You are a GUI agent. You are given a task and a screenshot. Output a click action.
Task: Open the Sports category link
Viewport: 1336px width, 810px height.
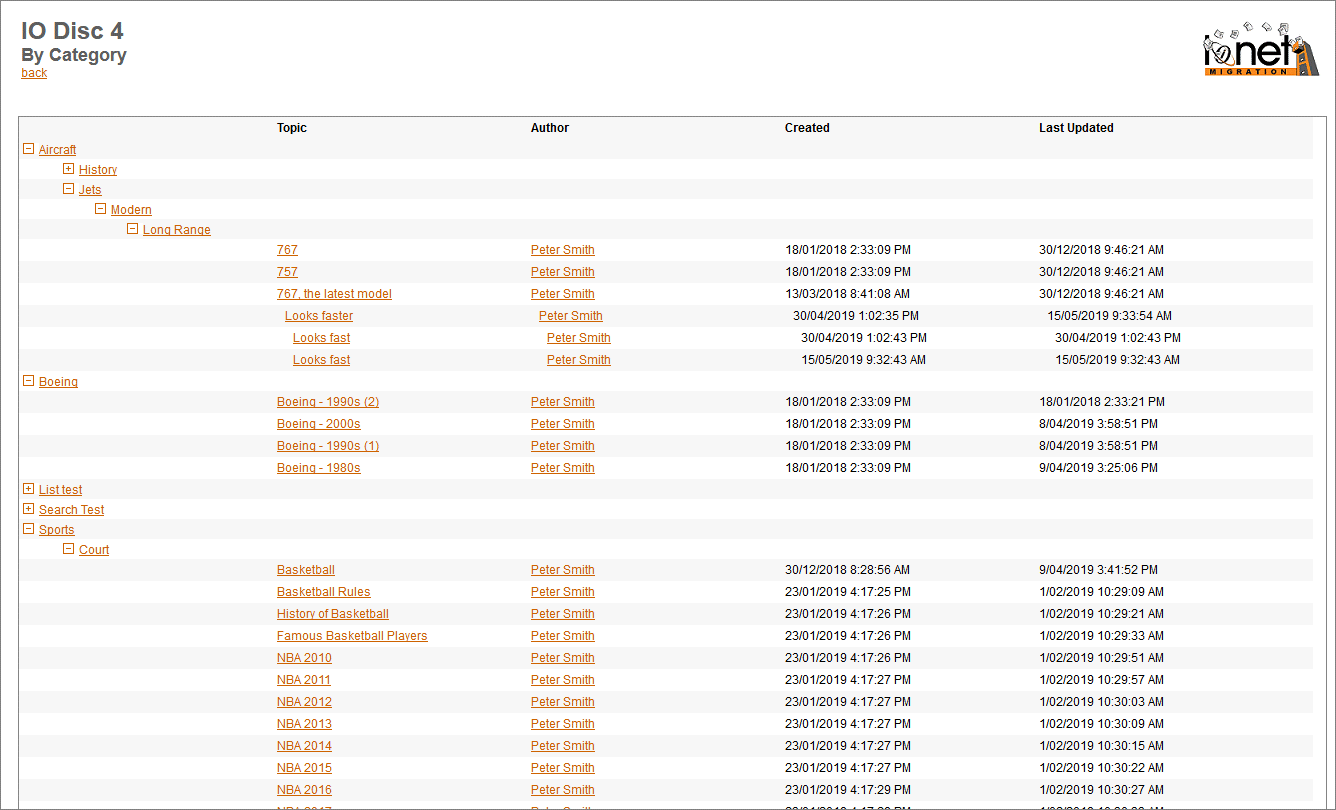pos(57,530)
